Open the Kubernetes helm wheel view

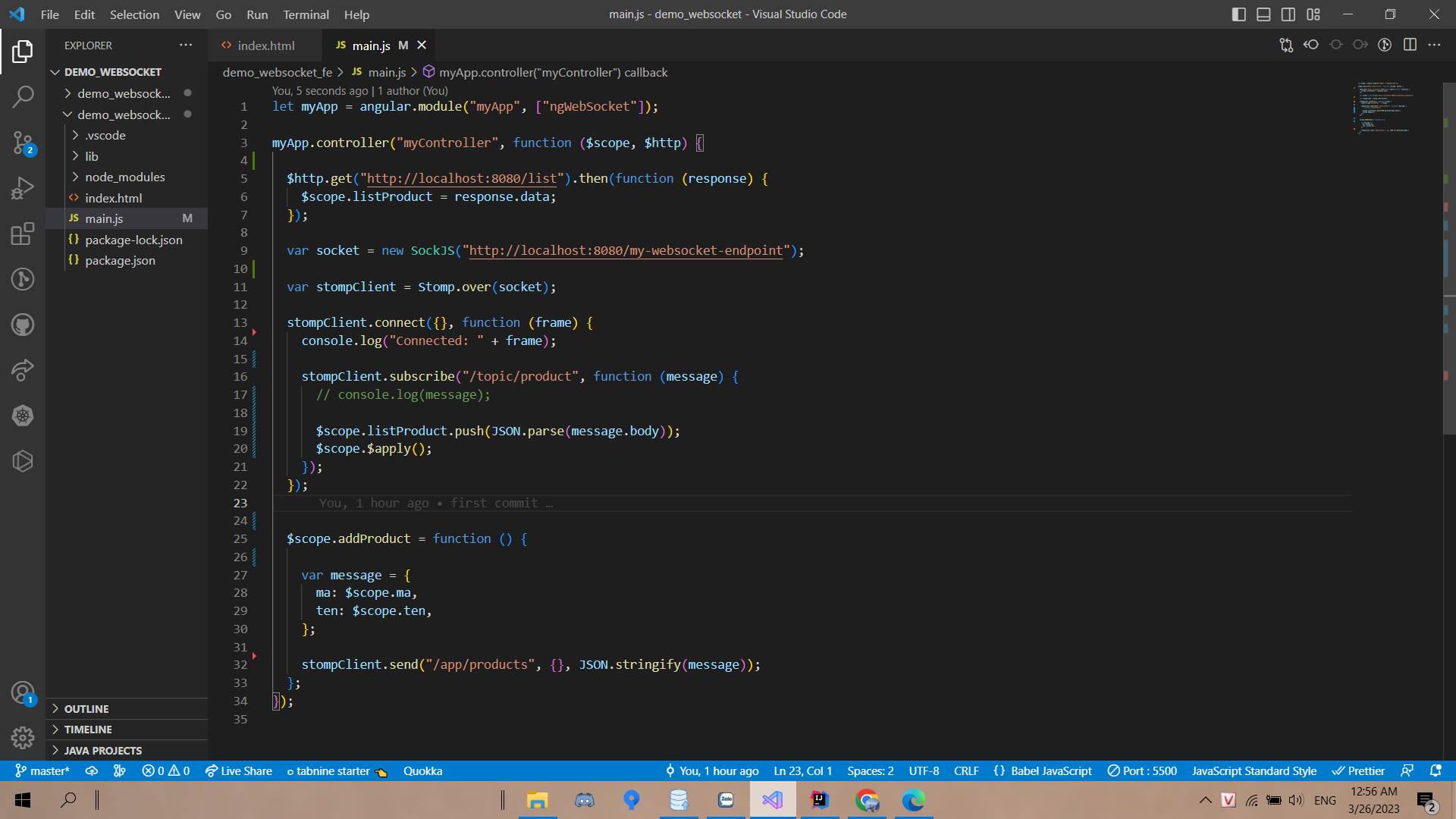coord(23,416)
